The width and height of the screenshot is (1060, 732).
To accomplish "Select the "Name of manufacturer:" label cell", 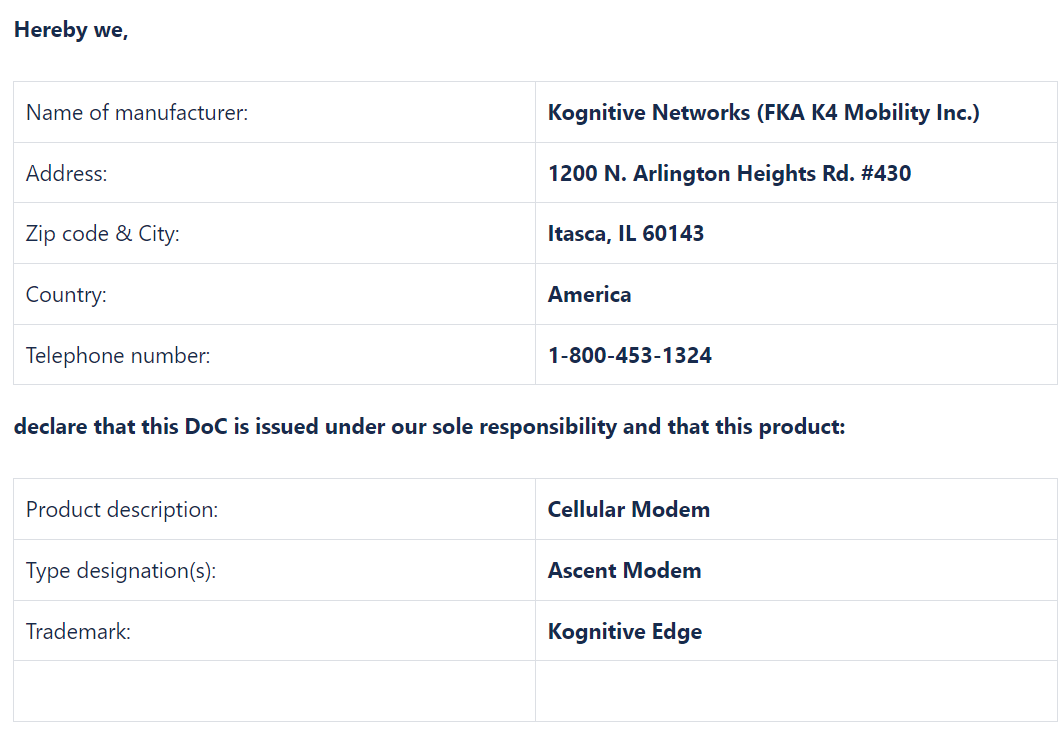I will pyautogui.click(x=137, y=113).
